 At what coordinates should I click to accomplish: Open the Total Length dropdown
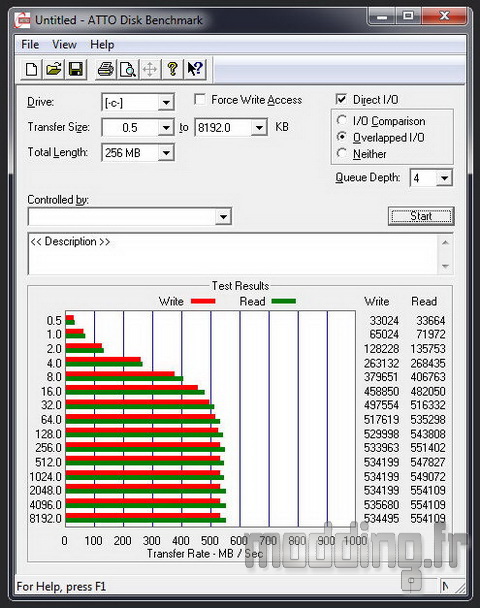pos(166,153)
